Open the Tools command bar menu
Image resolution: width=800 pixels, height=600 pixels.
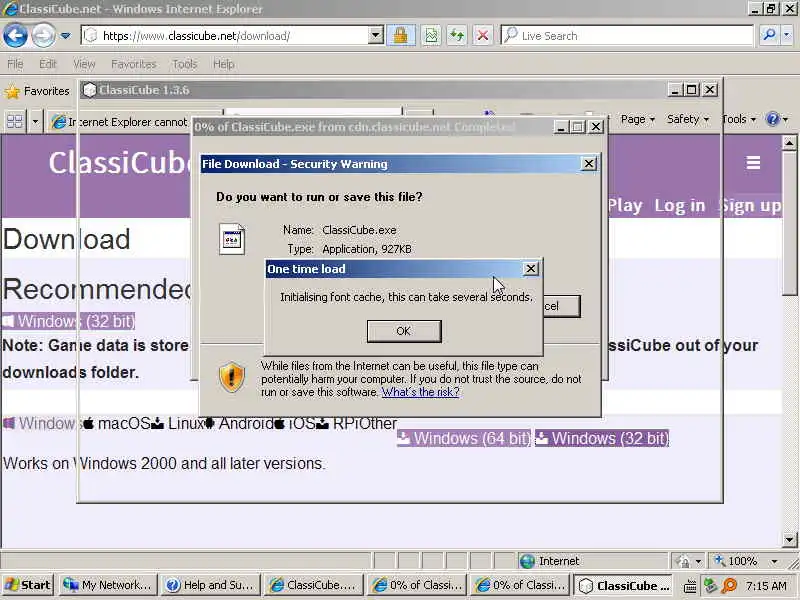(739, 119)
